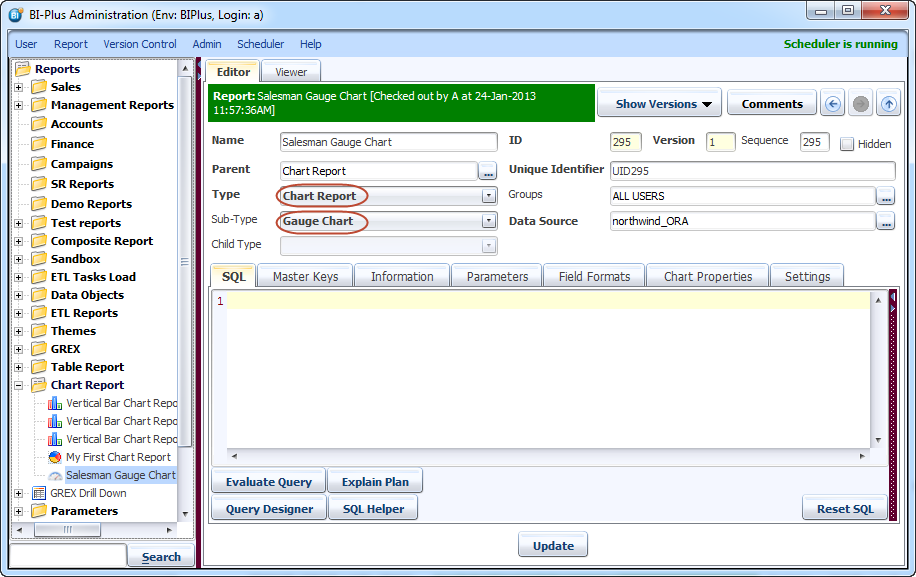The height and width of the screenshot is (577, 916).
Task: Toggle the Hidden checkbox
Action: pyautogui.click(x=847, y=144)
